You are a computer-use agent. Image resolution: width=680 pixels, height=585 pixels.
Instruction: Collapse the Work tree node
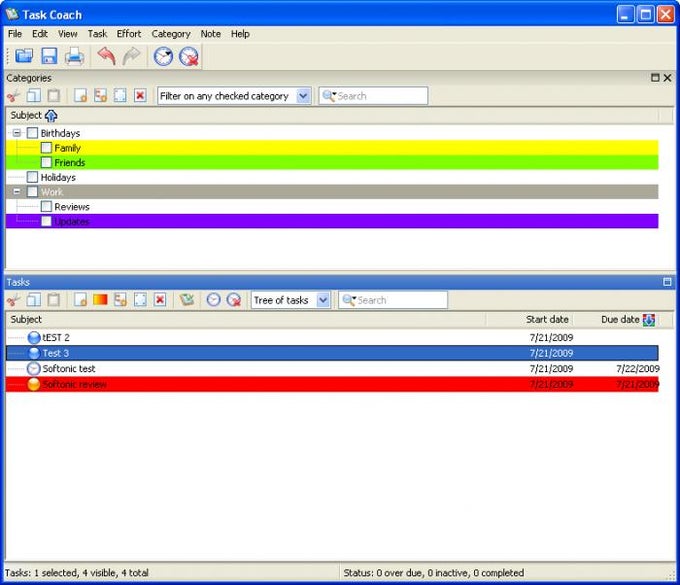pyautogui.click(x=16, y=191)
